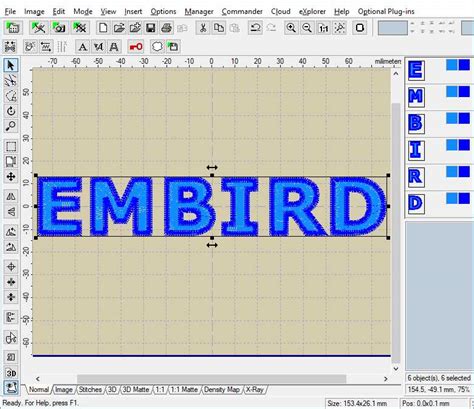Viewport: 474px width, 409px height.
Task: Pick the freehand lasso selection tool
Action: [11, 96]
